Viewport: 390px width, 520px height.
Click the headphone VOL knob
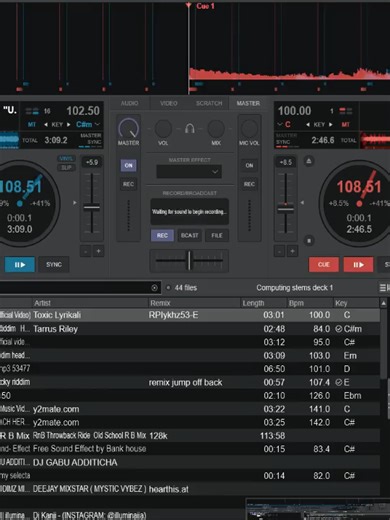tap(163, 128)
